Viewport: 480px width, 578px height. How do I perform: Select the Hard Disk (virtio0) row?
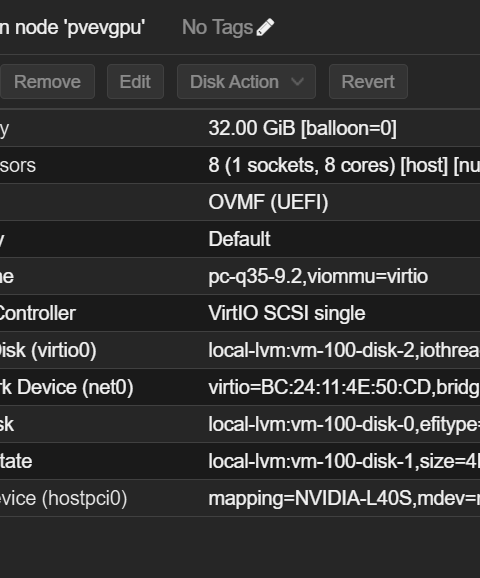240,350
